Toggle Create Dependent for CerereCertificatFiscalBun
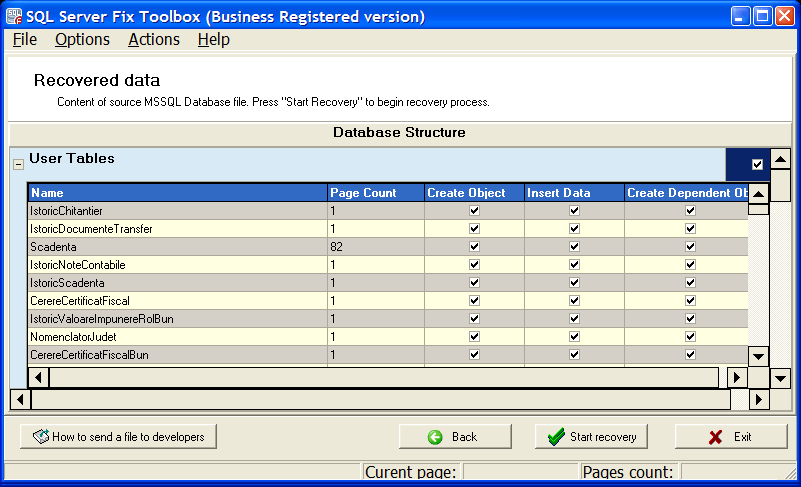 (690, 355)
